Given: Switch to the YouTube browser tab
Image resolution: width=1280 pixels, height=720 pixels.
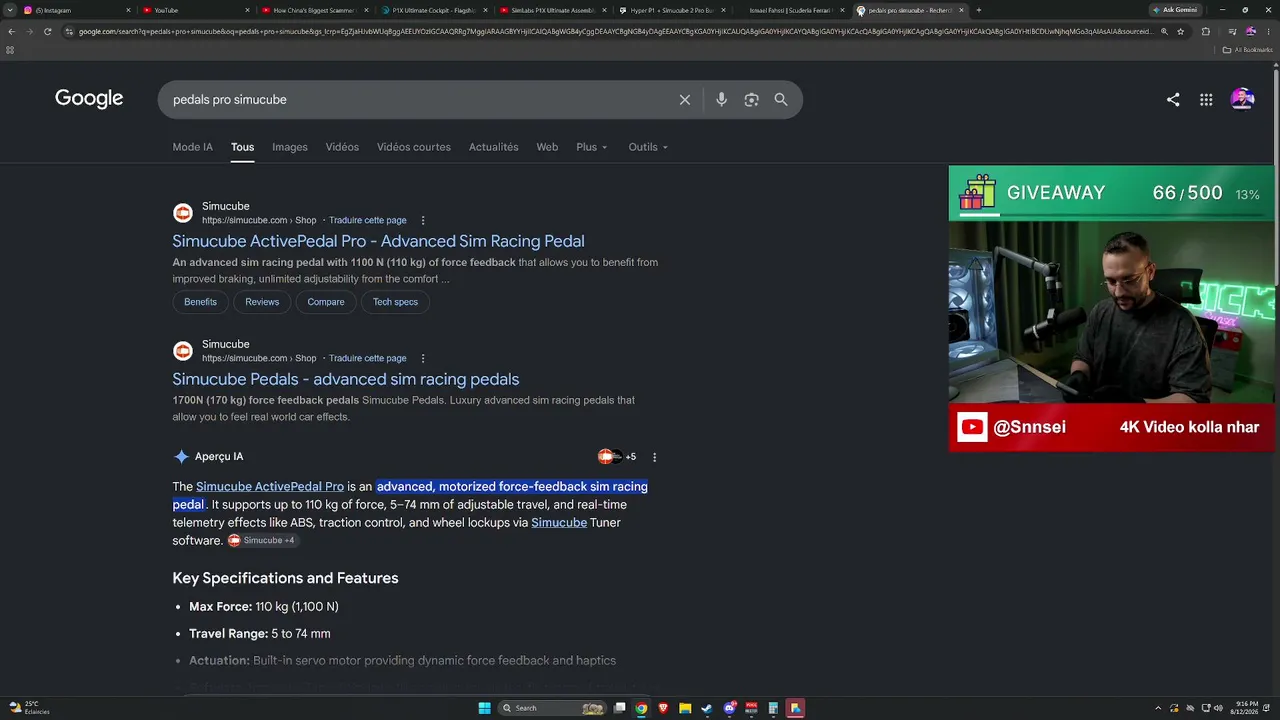Looking at the screenshot, I should [x=195, y=10].
